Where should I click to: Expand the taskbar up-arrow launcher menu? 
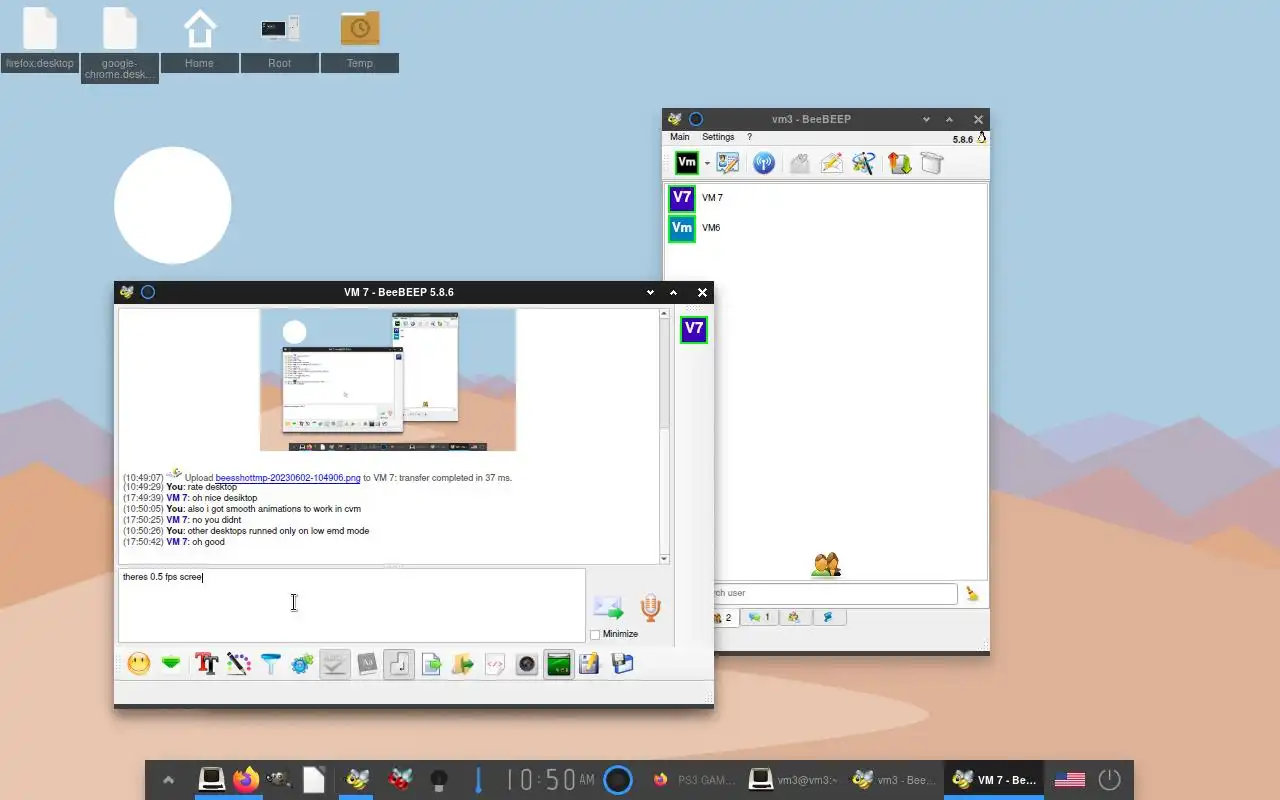tap(168, 780)
